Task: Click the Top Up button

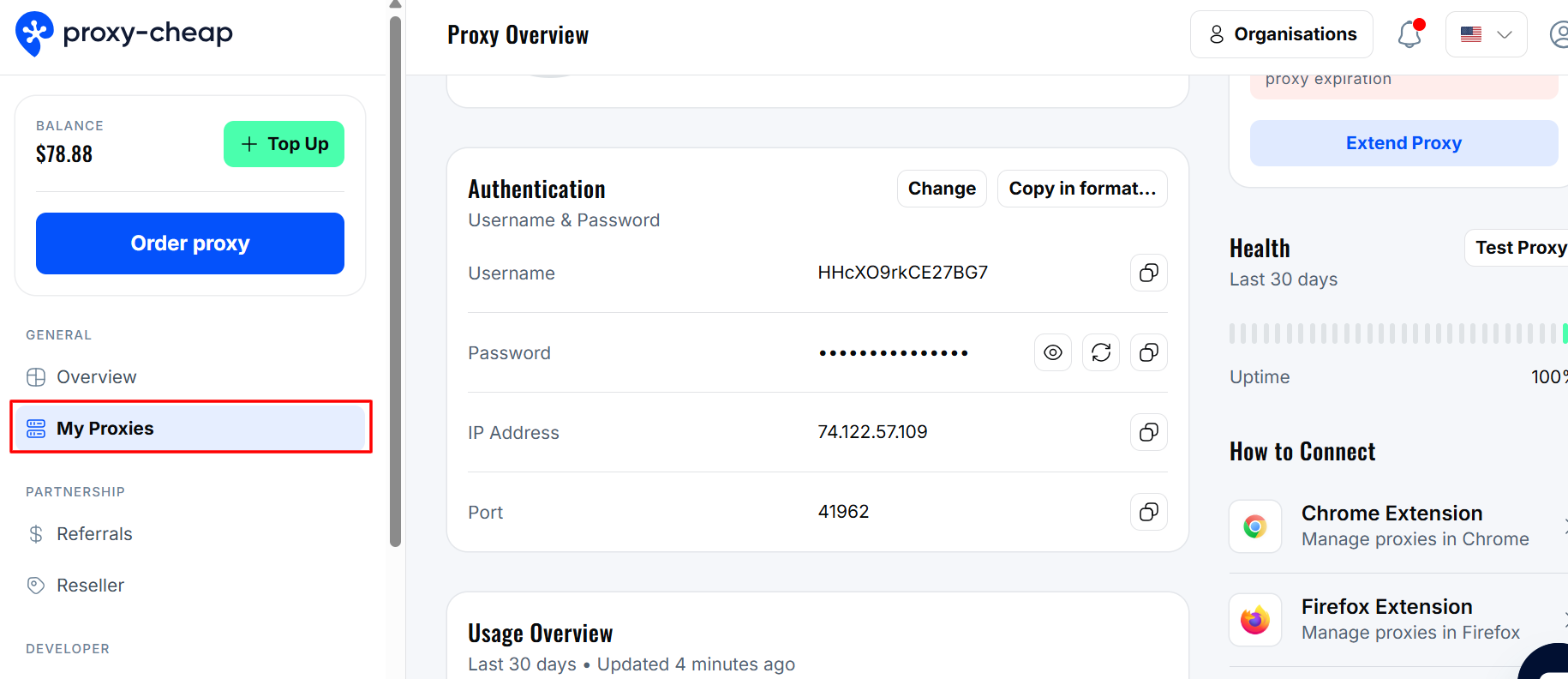Action: [284, 144]
